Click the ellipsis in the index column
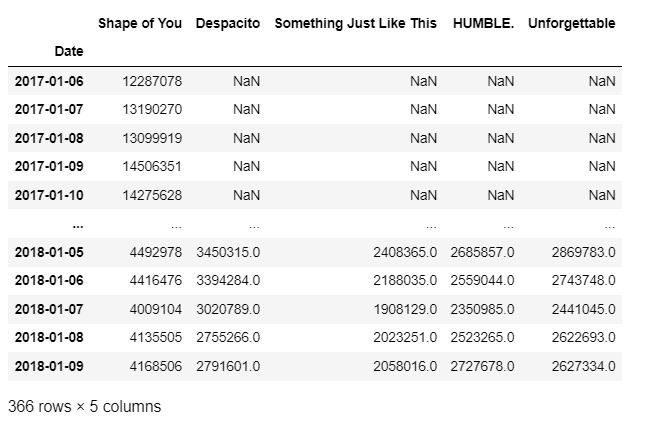Viewport: 645px width, 421px height. pos(78,226)
